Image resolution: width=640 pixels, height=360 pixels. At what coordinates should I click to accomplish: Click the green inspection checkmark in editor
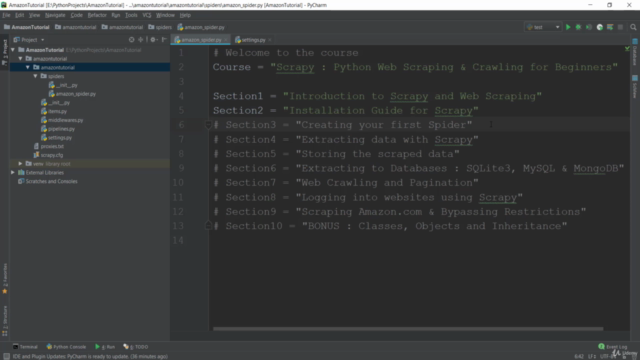click(x=627, y=49)
